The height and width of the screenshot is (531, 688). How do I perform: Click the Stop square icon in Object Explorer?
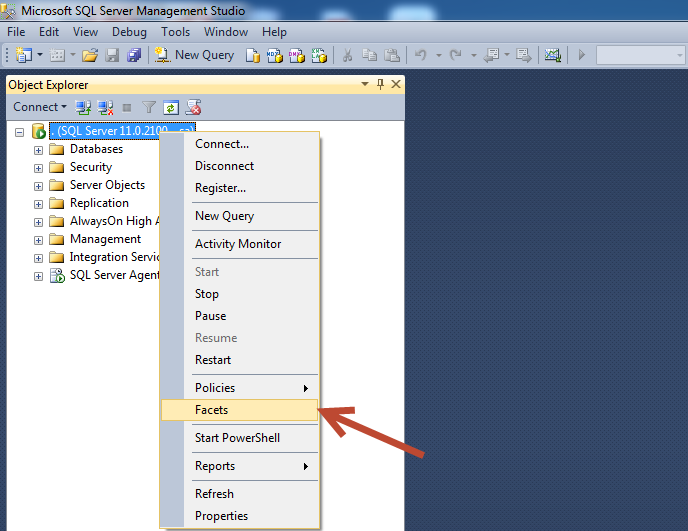(x=127, y=108)
